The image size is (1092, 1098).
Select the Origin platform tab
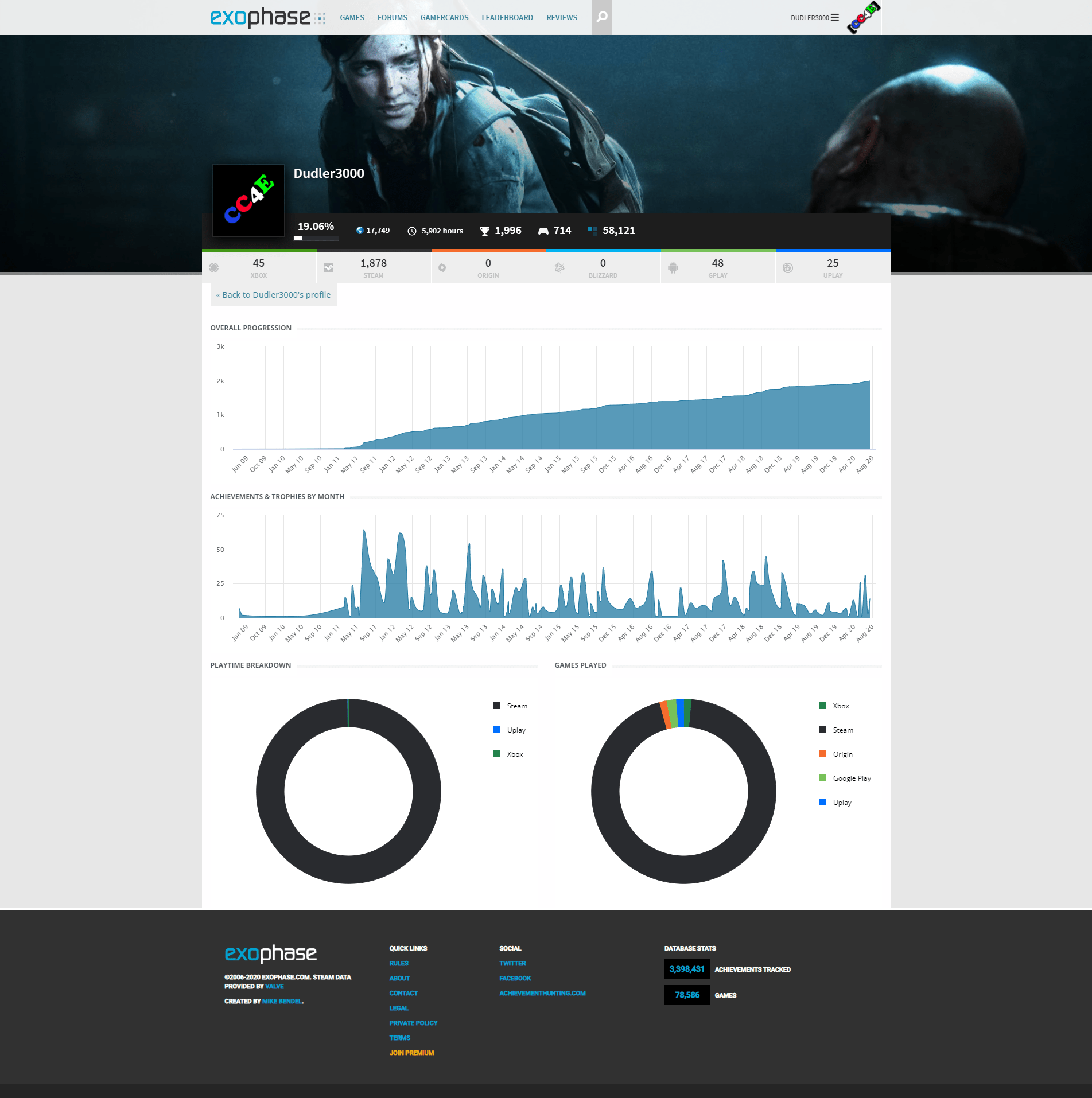488,267
